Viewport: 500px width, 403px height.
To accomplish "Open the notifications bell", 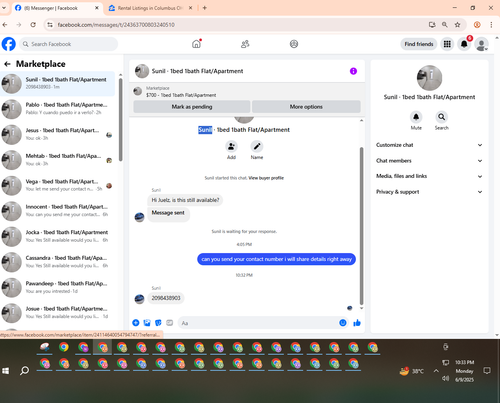I will pos(464,44).
